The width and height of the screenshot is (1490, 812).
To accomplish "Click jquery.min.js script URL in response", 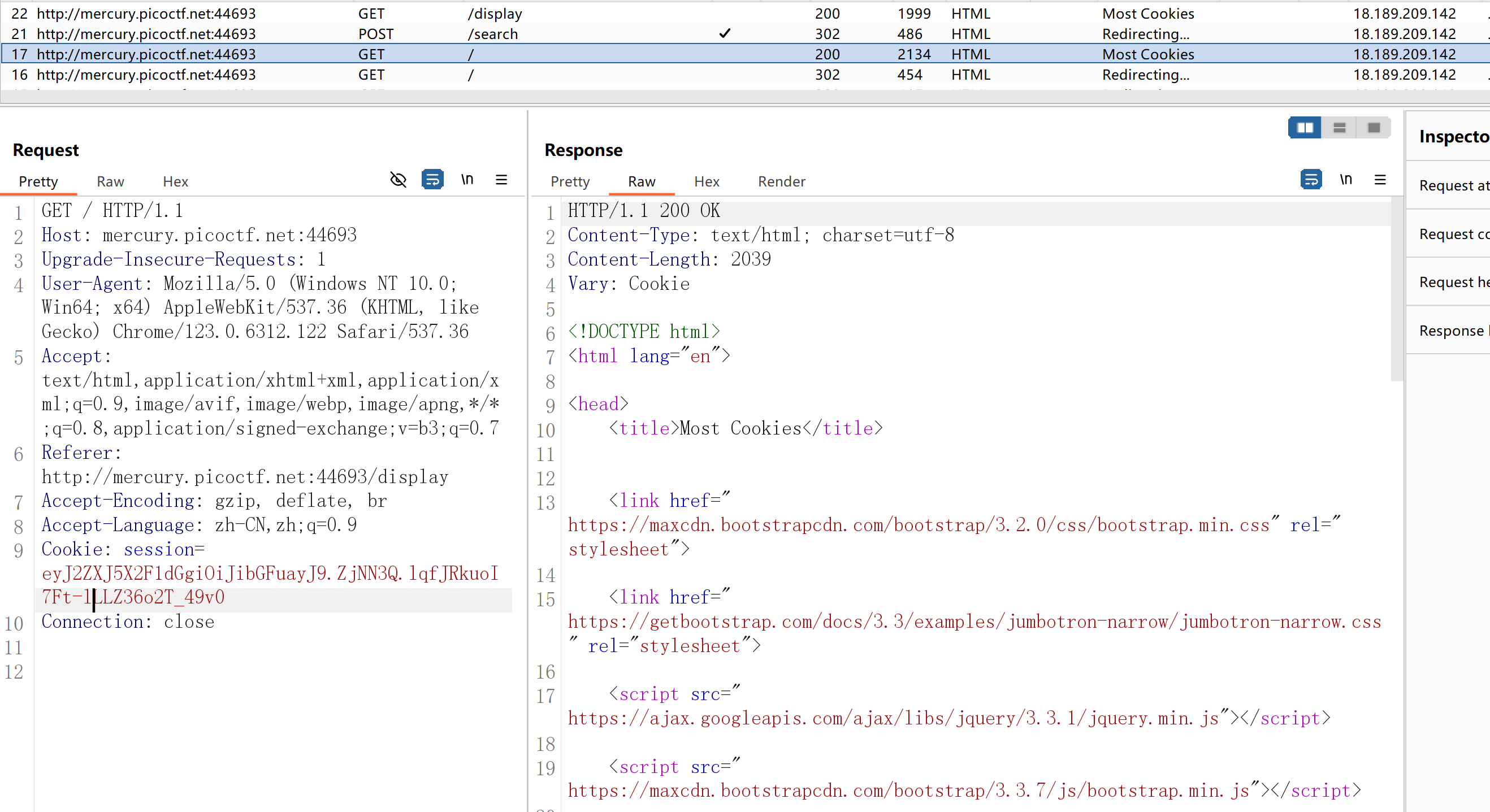I will coord(893,718).
